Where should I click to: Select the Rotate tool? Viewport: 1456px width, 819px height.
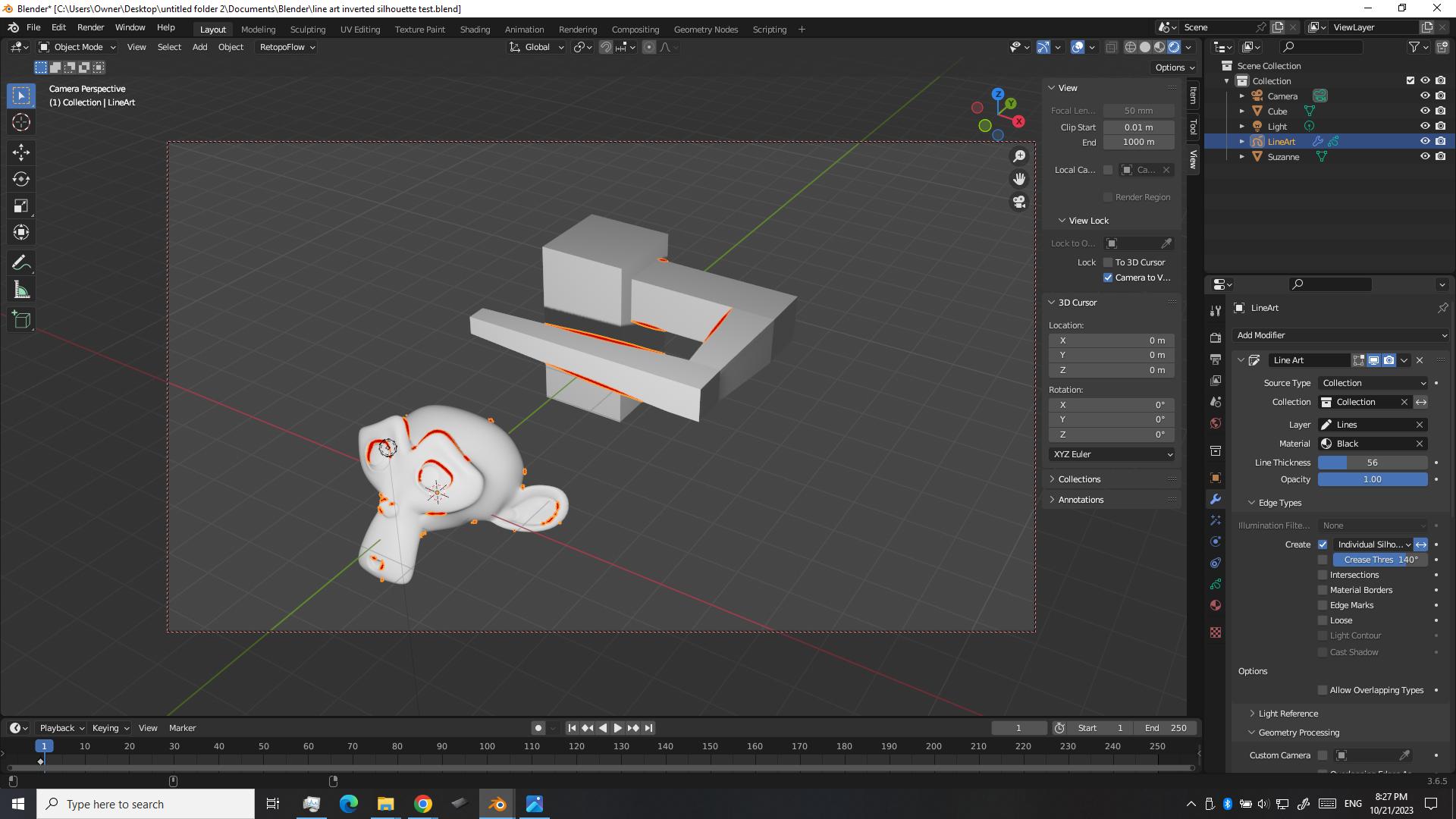(21, 180)
